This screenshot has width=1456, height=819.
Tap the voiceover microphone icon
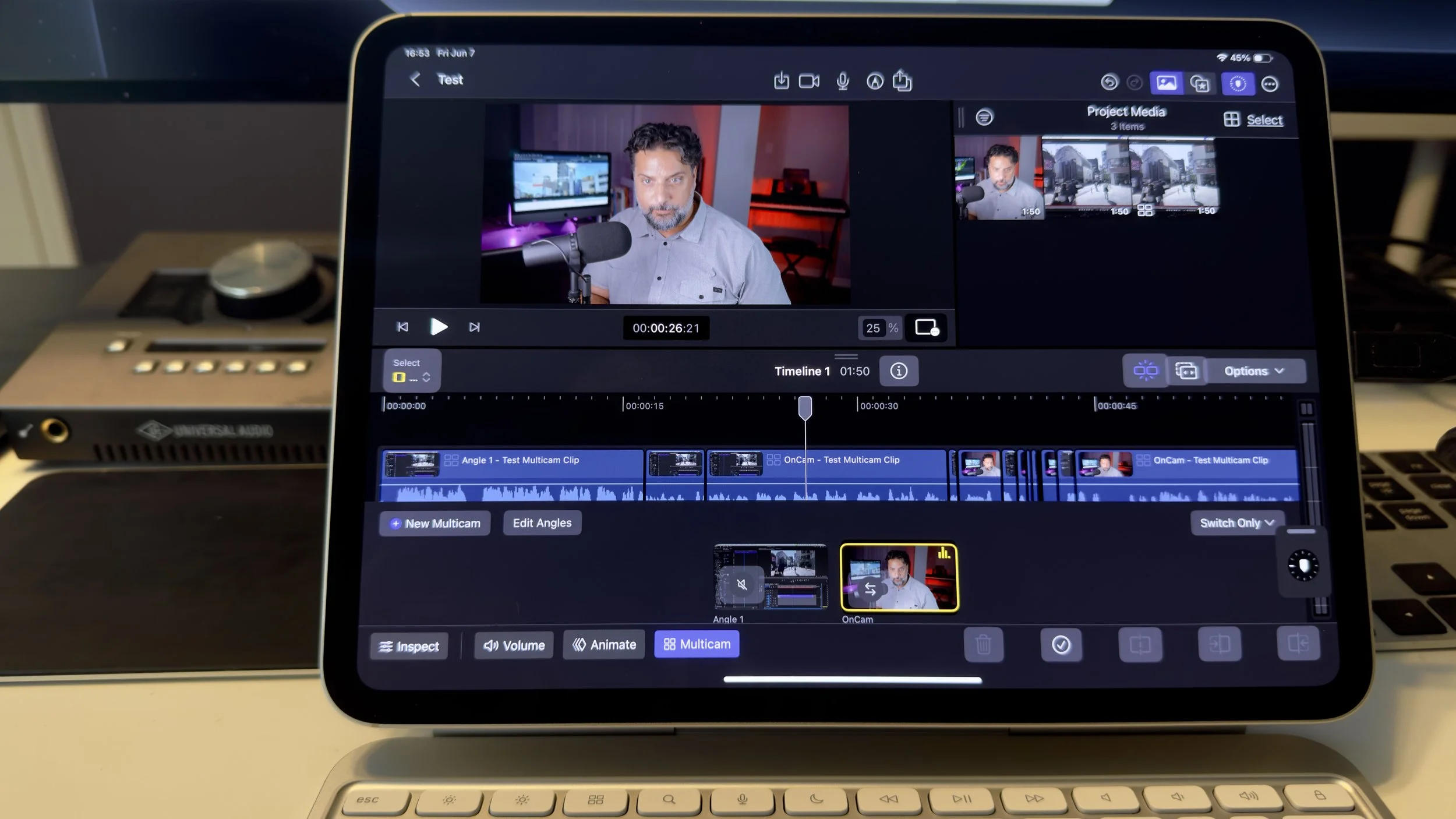pos(842,82)
